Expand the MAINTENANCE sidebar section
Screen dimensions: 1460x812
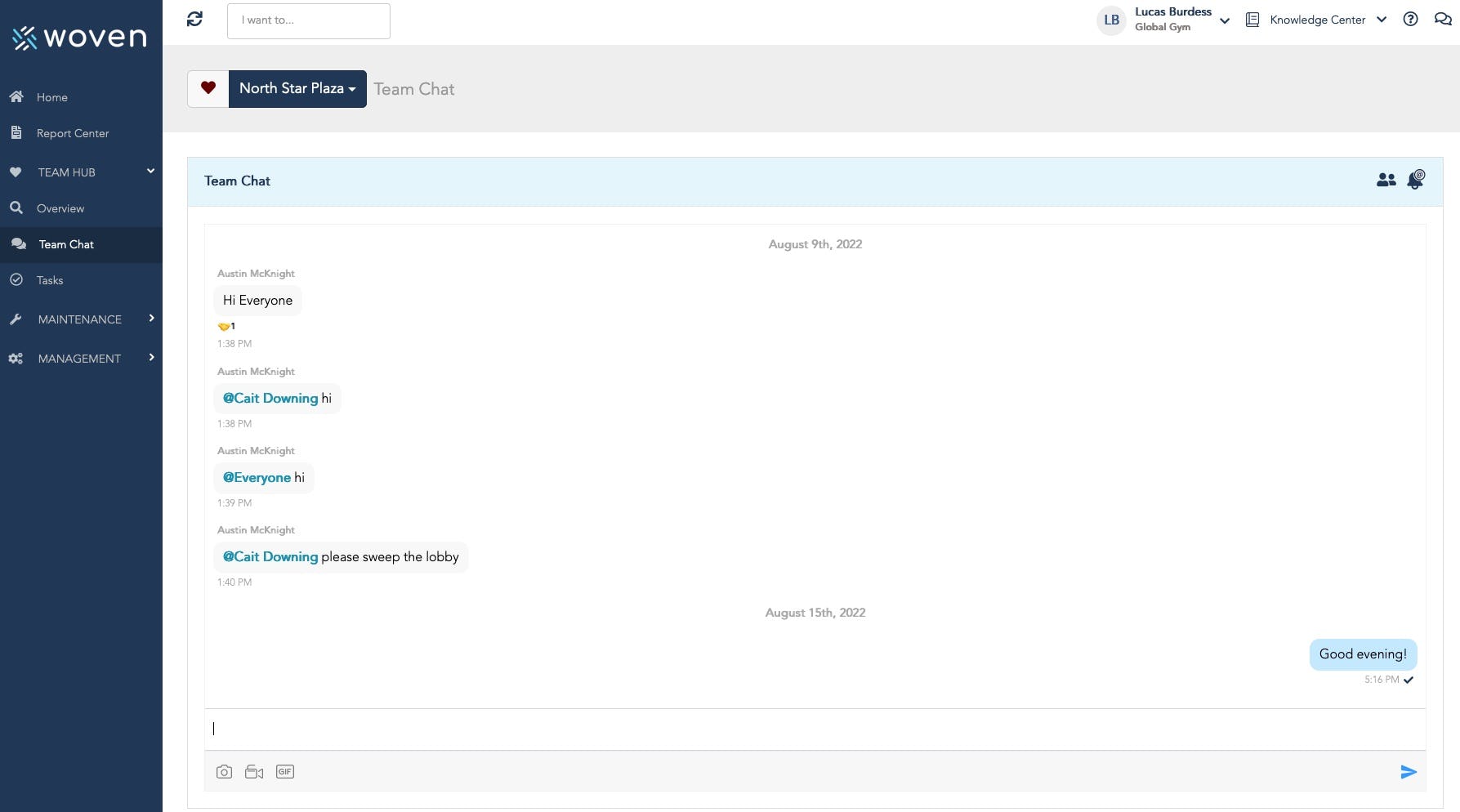tap(81, 319)
